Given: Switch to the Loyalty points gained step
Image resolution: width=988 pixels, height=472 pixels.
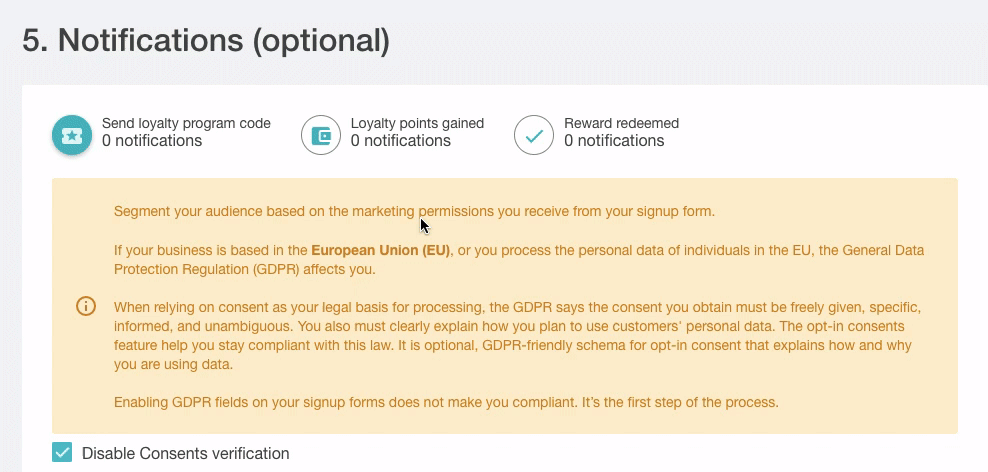Looking at the screenshot, I should coord(417,124).
